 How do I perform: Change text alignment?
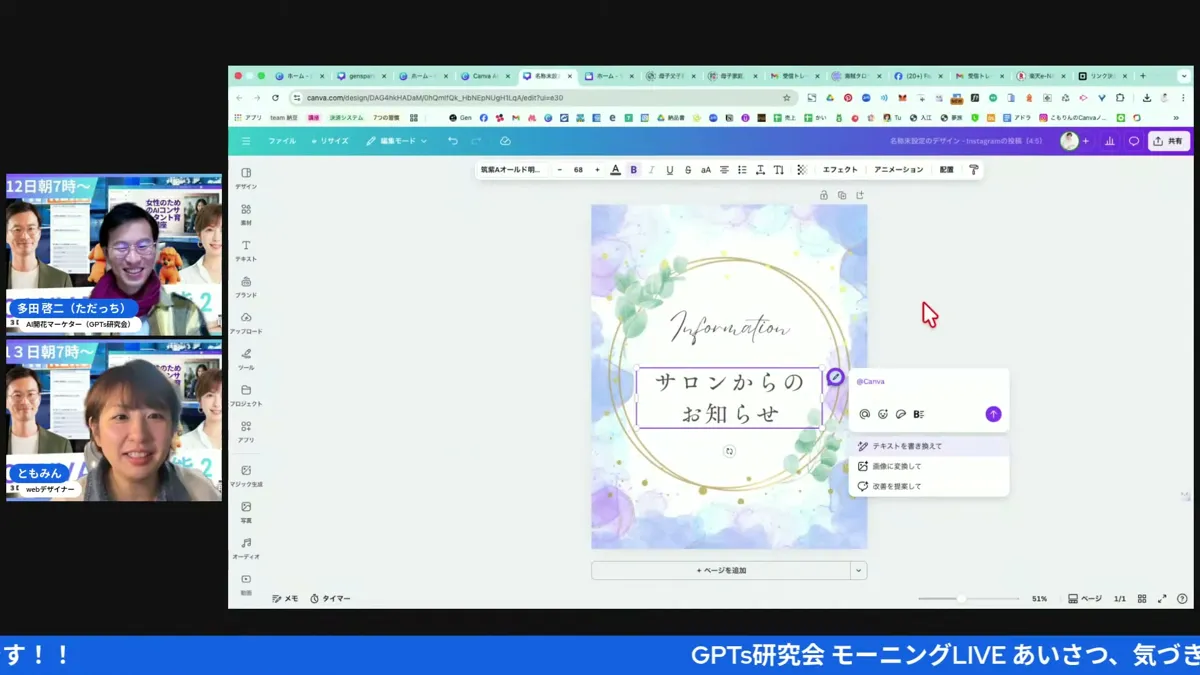(724, 170)
